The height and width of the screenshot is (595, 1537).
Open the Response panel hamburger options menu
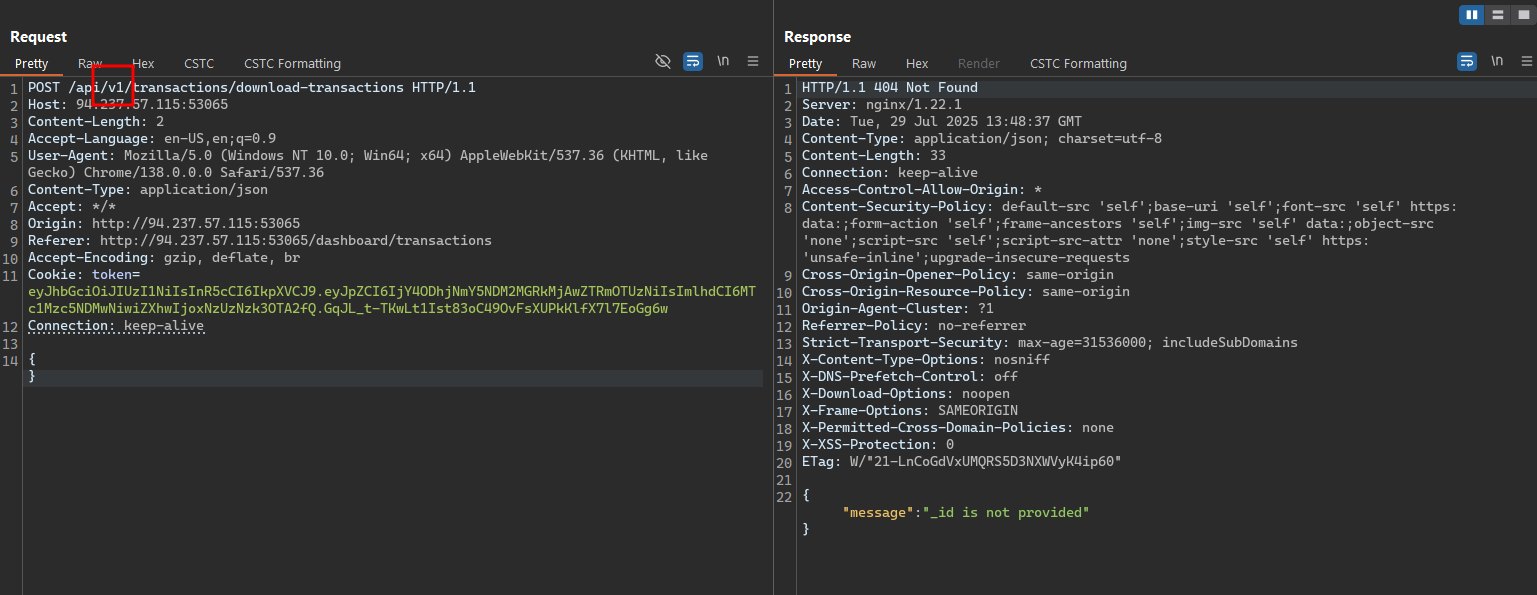coord(1527,61)
